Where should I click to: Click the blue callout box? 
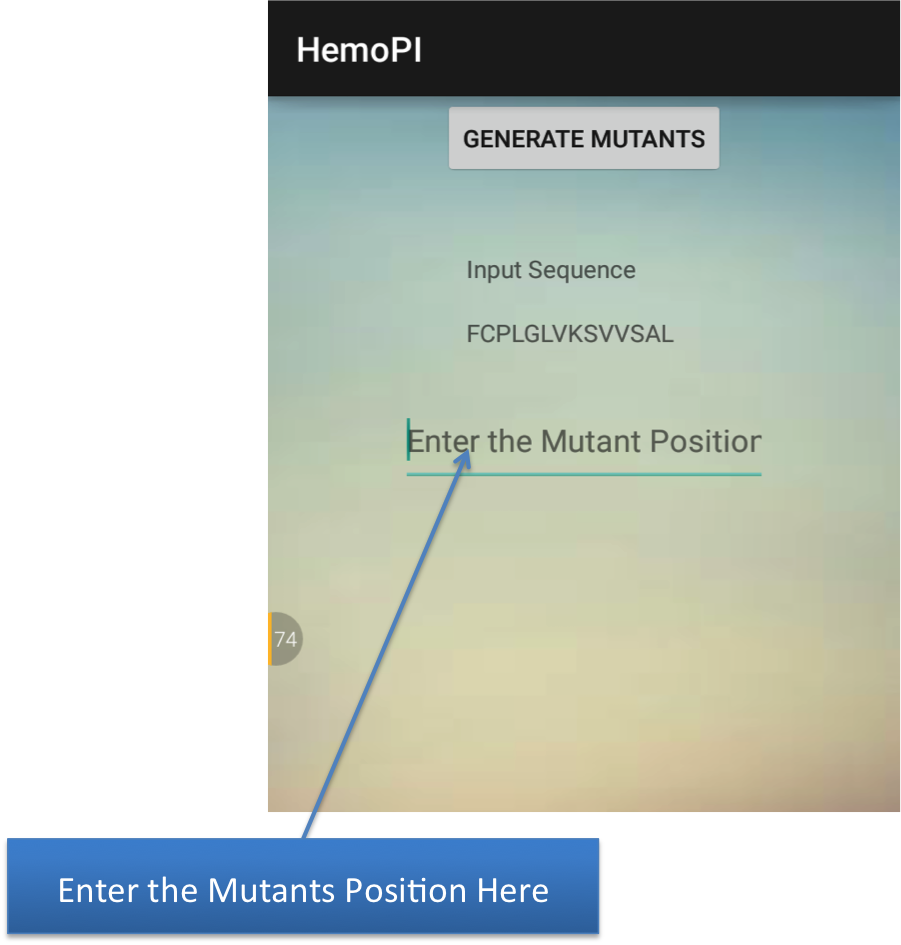click(x=303, y=889)
